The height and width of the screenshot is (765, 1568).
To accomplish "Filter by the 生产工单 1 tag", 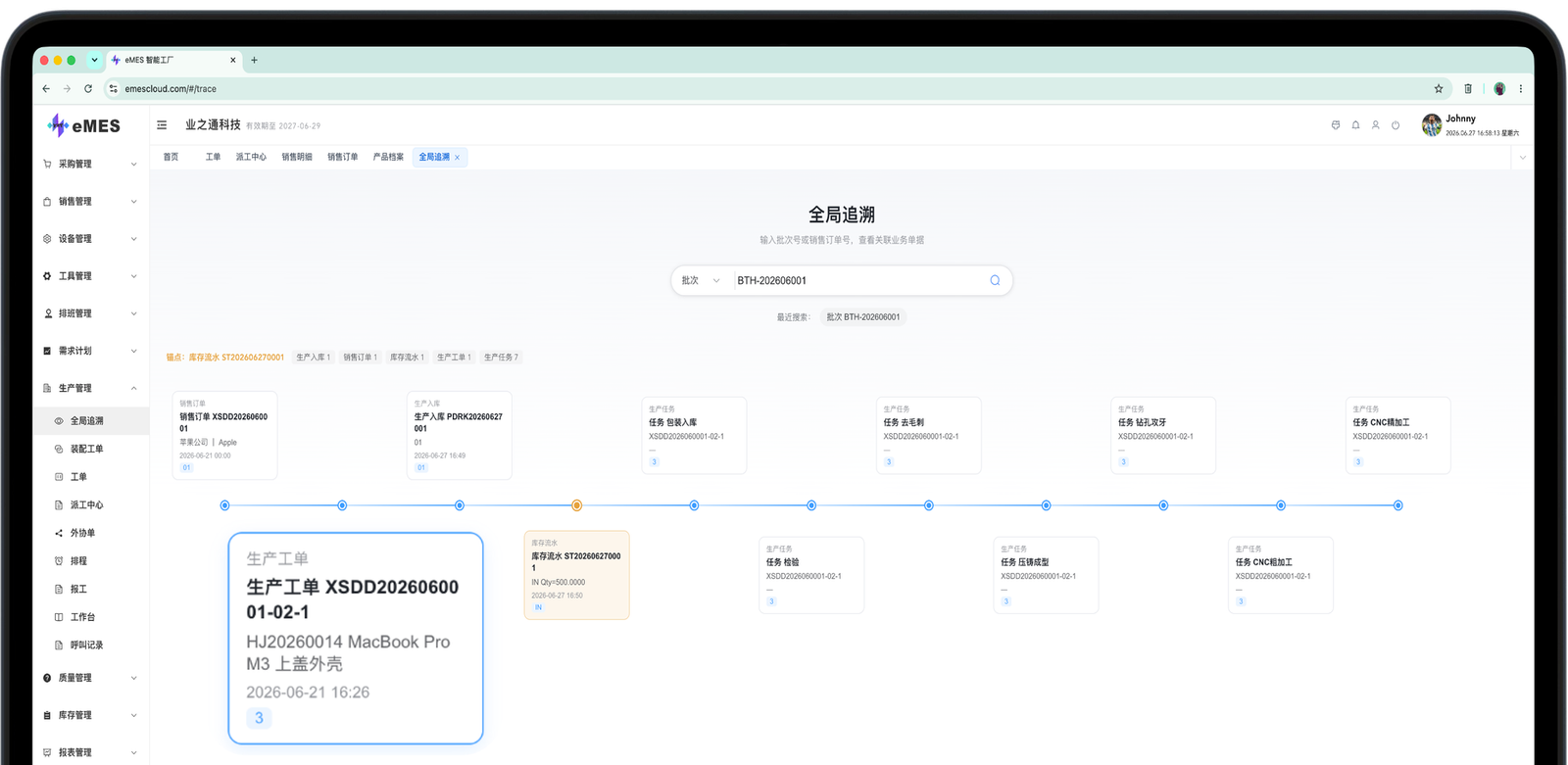I will pos(454,358).
